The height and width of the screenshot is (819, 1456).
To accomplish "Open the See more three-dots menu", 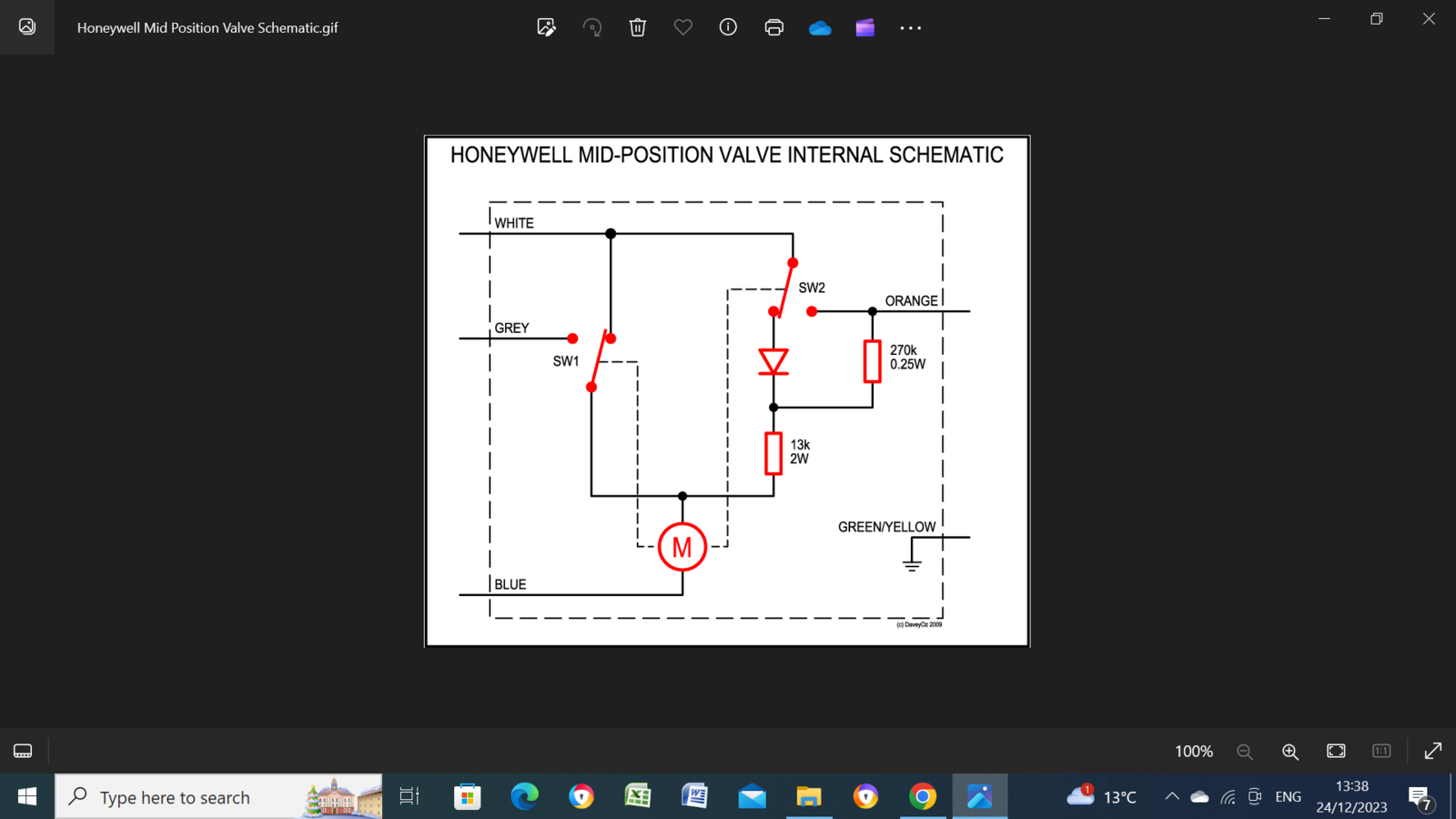I will [x=911, y=28].
